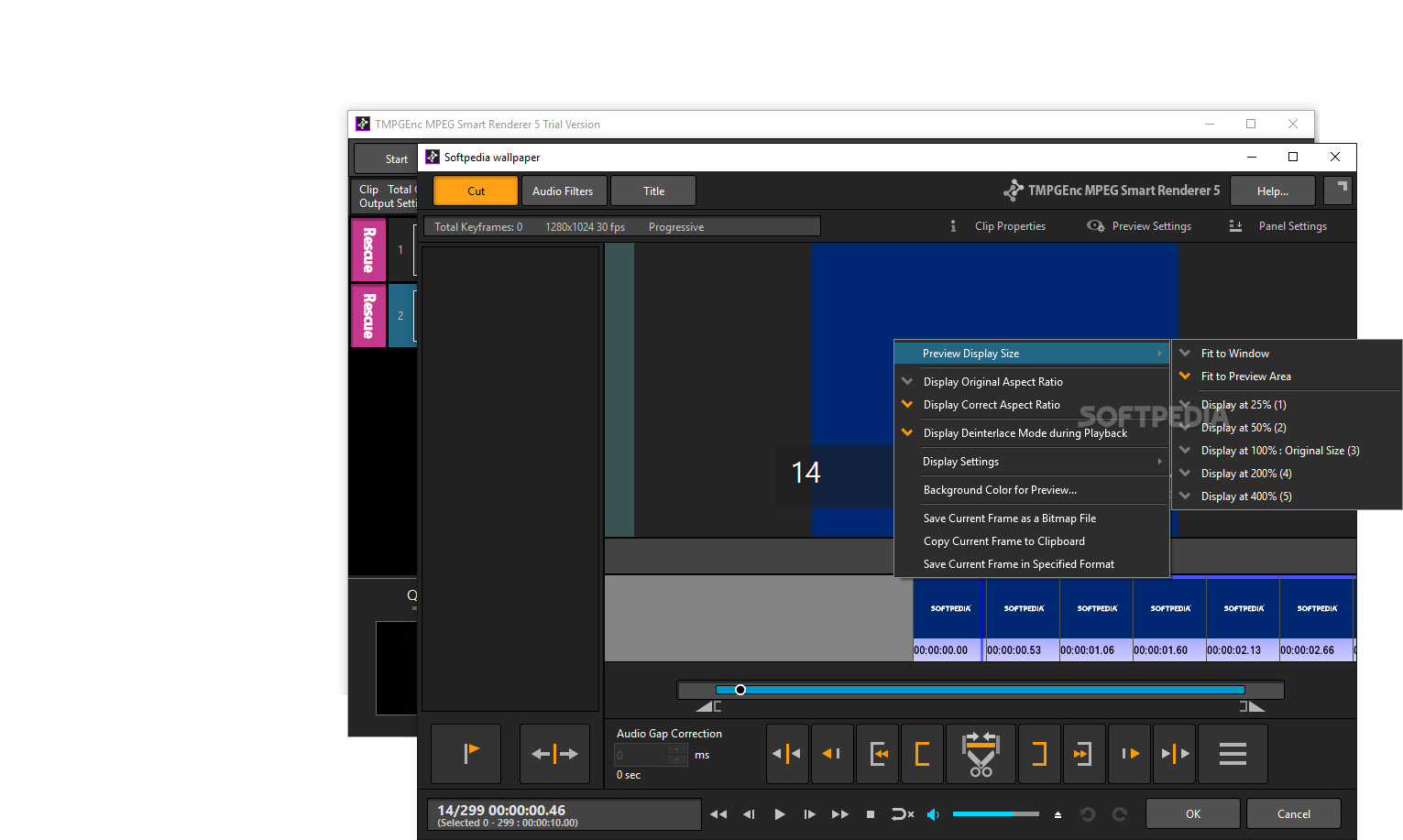Jump to selection start point

coord(877,754)
